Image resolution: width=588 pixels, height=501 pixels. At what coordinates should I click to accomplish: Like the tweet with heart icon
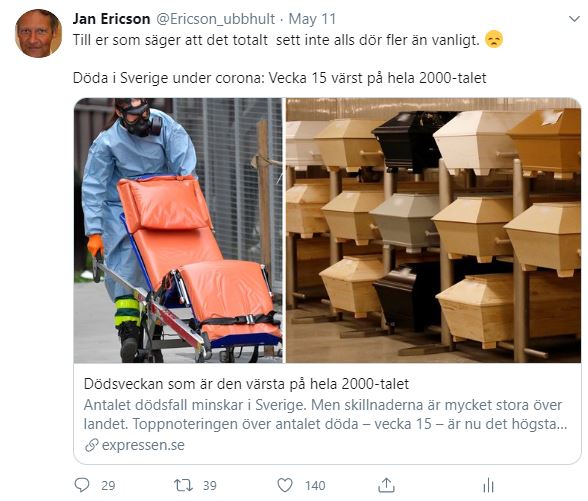pyautogui.click(x=285, y=485)
